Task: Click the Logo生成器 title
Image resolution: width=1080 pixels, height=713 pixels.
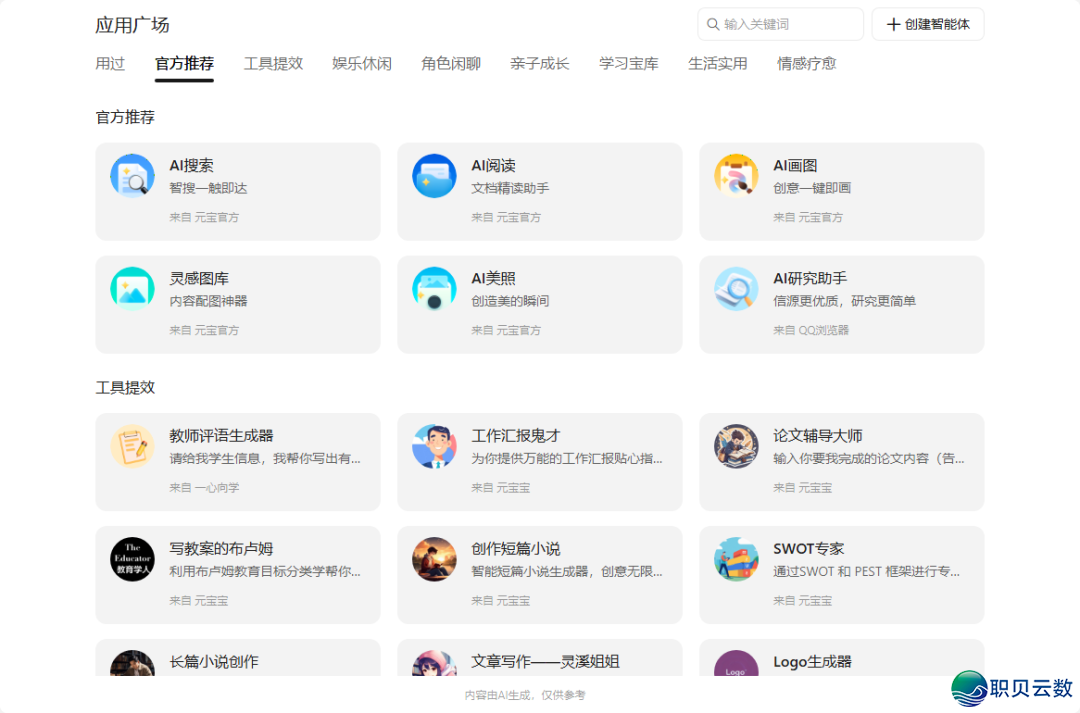Action: point(812,662)
